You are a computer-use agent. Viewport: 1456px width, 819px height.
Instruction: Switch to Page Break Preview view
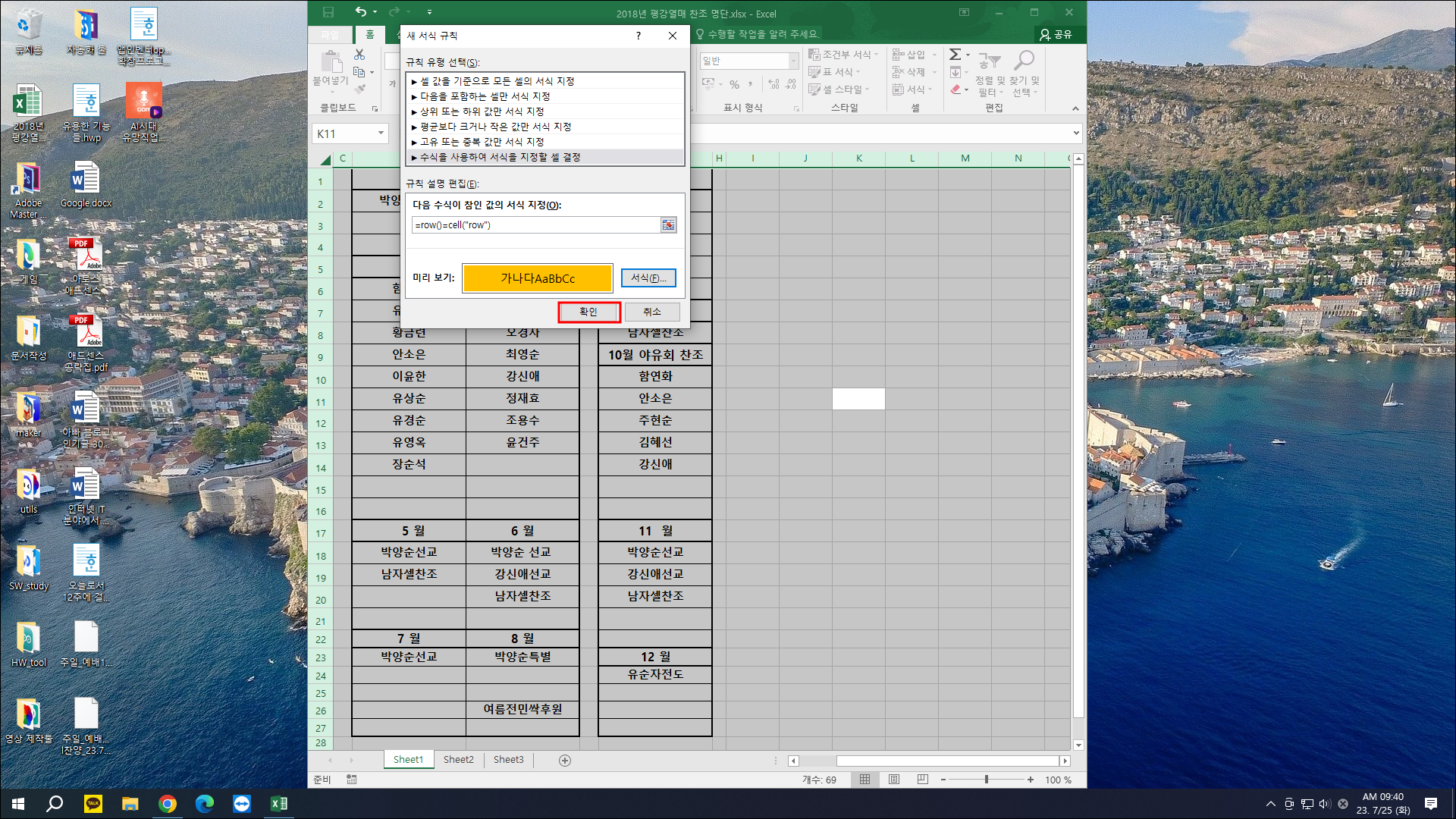click(922, 780)
